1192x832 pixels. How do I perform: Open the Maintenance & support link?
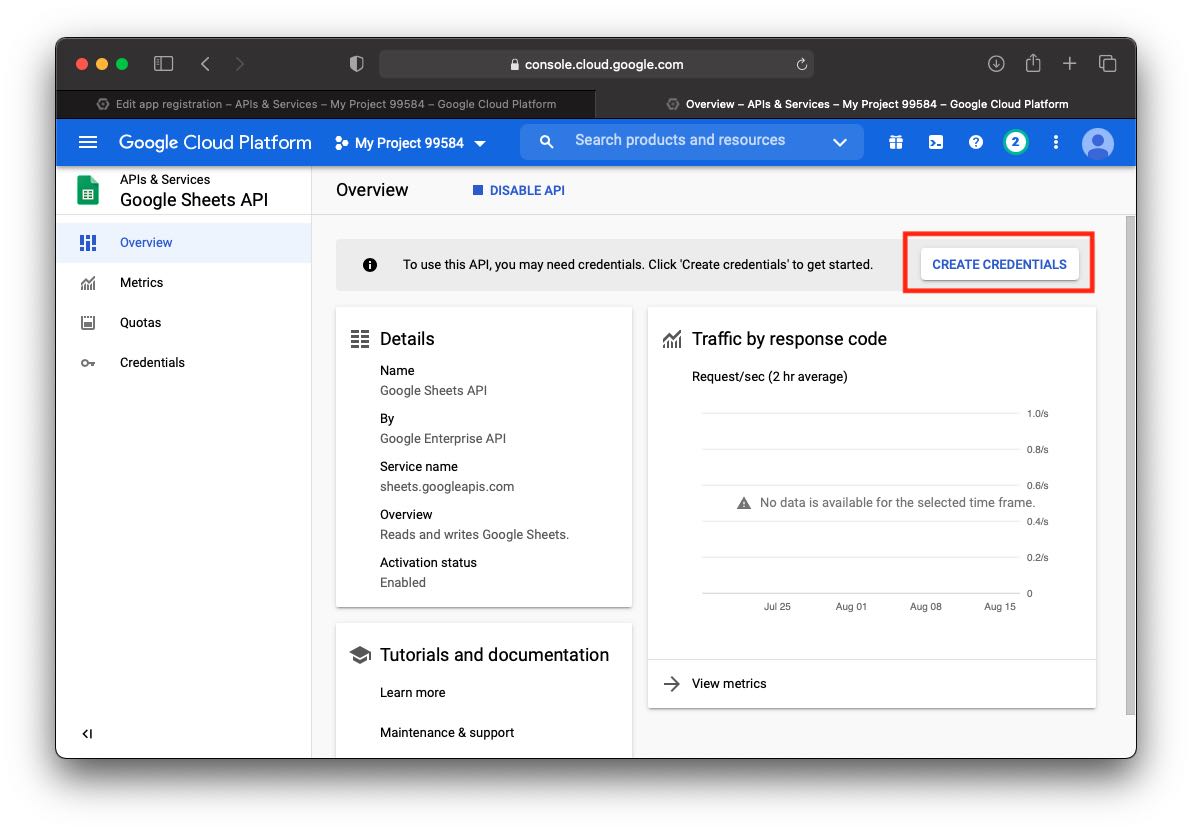[x=447, y=732]
